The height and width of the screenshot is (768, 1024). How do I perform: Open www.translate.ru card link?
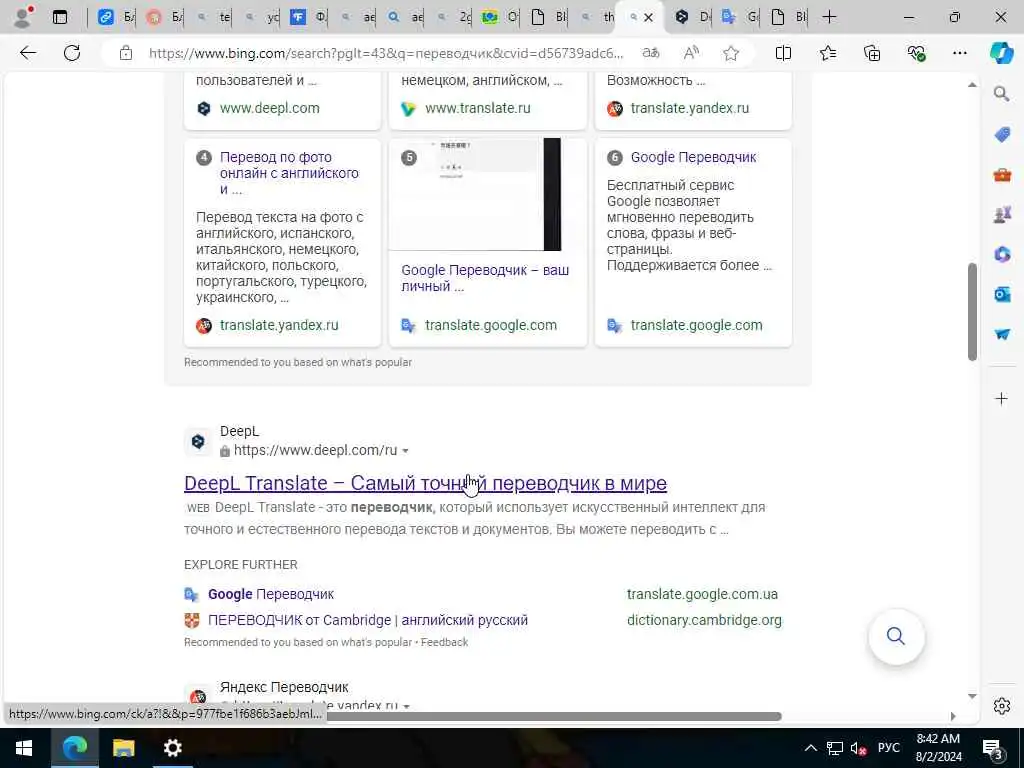point(477,108)
